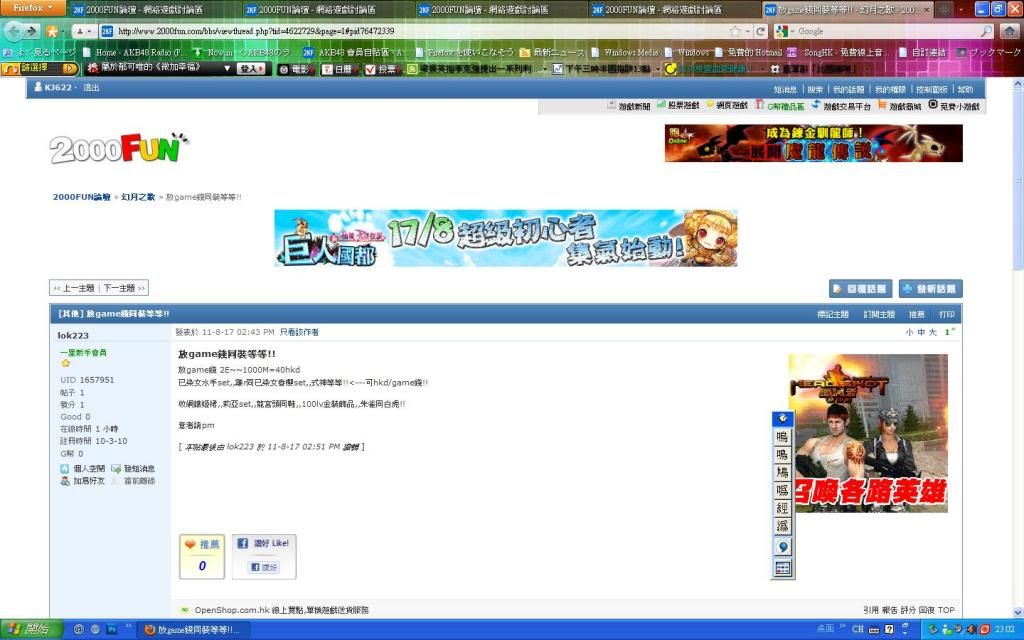
Task: Click the bookmark star in address bar
Action: [x=735, y=31]
